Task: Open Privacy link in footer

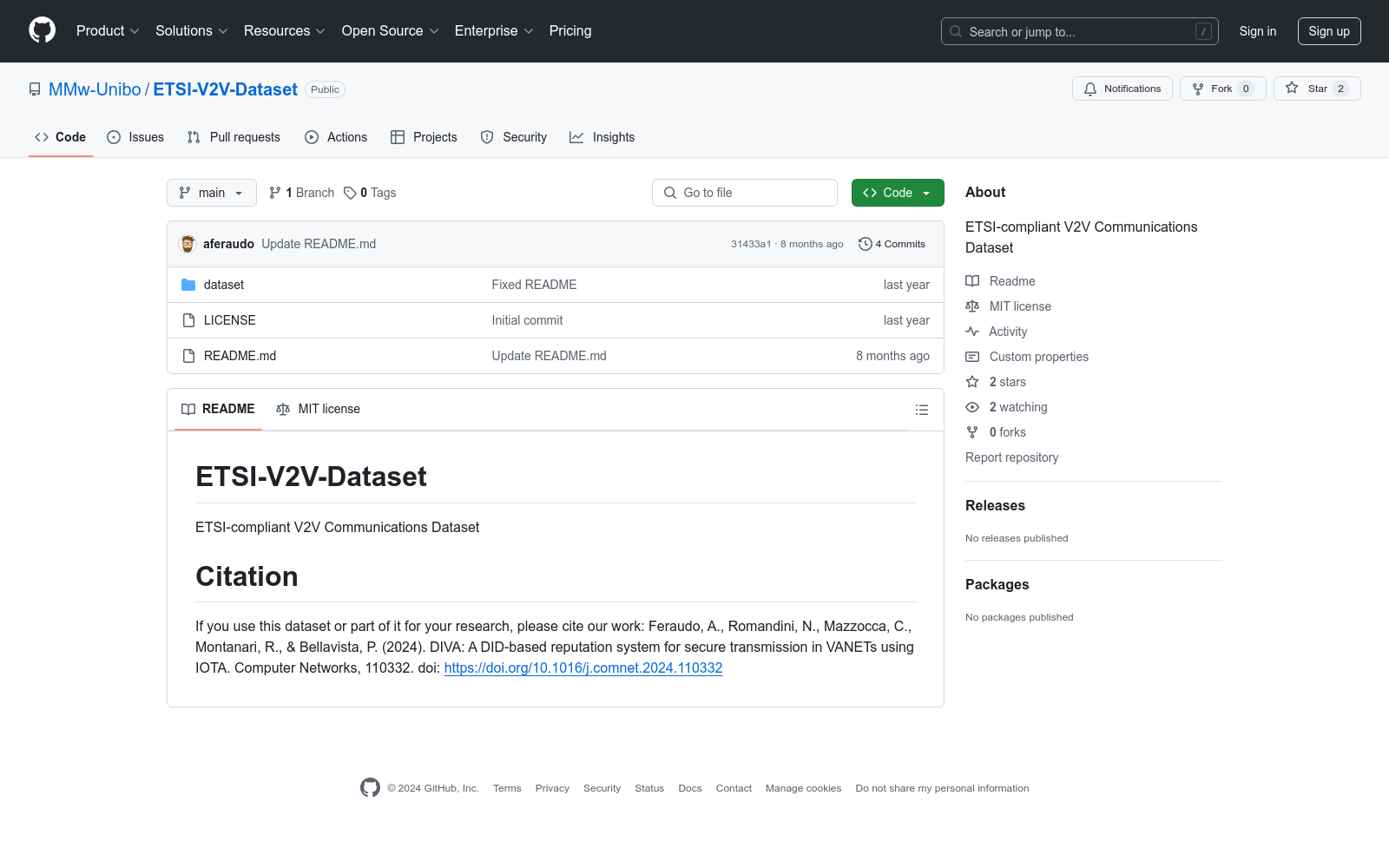Action: pyautogui.click(x=552, y=788)
